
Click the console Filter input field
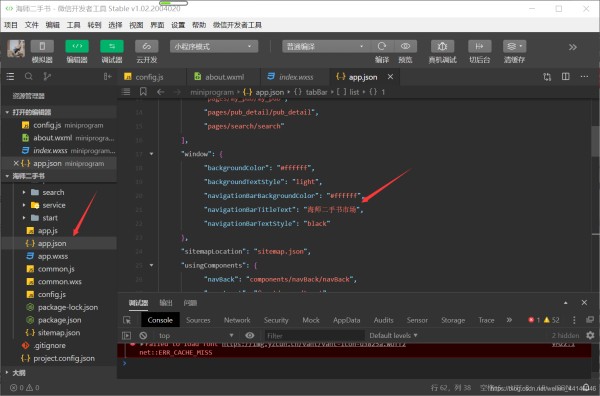[x=315, y=336]
